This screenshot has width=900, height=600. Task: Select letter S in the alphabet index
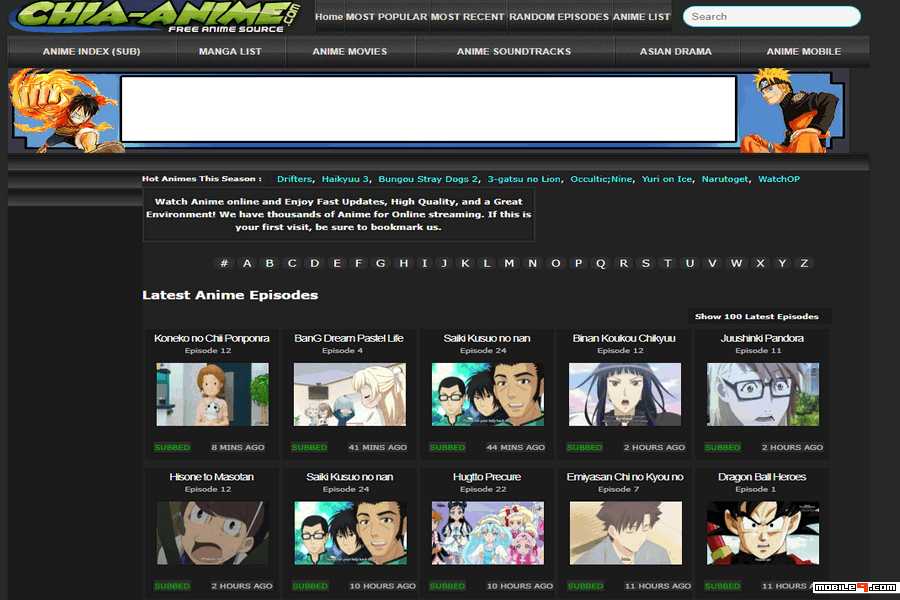tap(646, 263)
